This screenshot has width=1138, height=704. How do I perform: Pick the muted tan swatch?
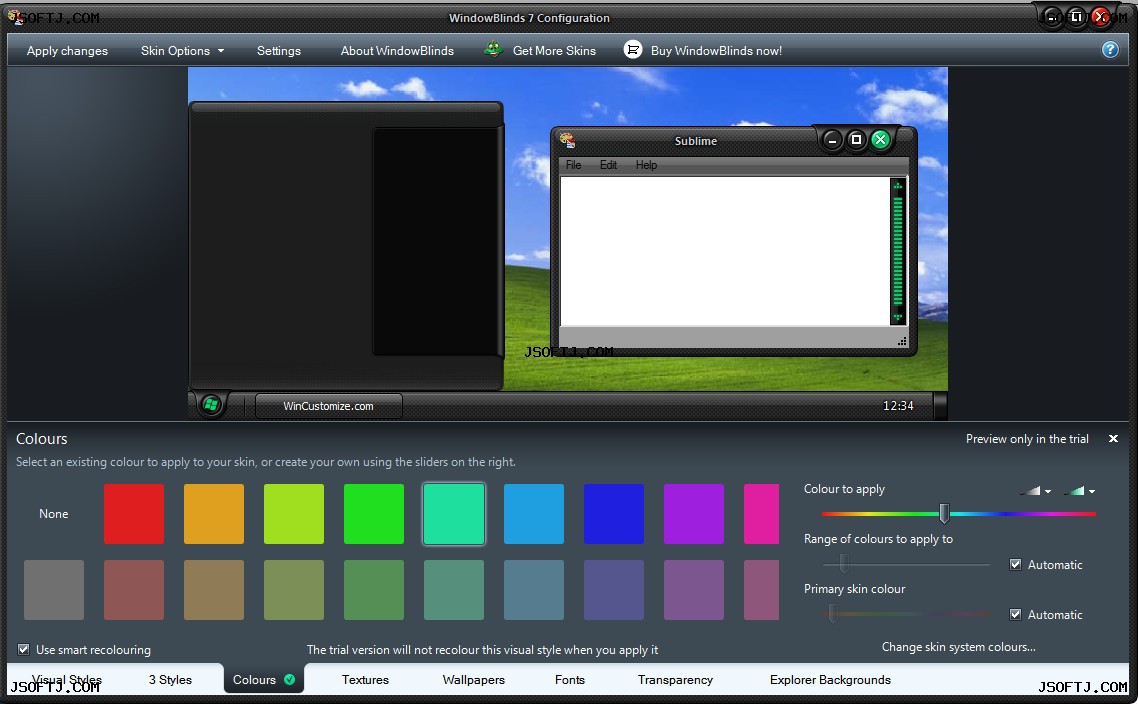click(x=214, y=590)
